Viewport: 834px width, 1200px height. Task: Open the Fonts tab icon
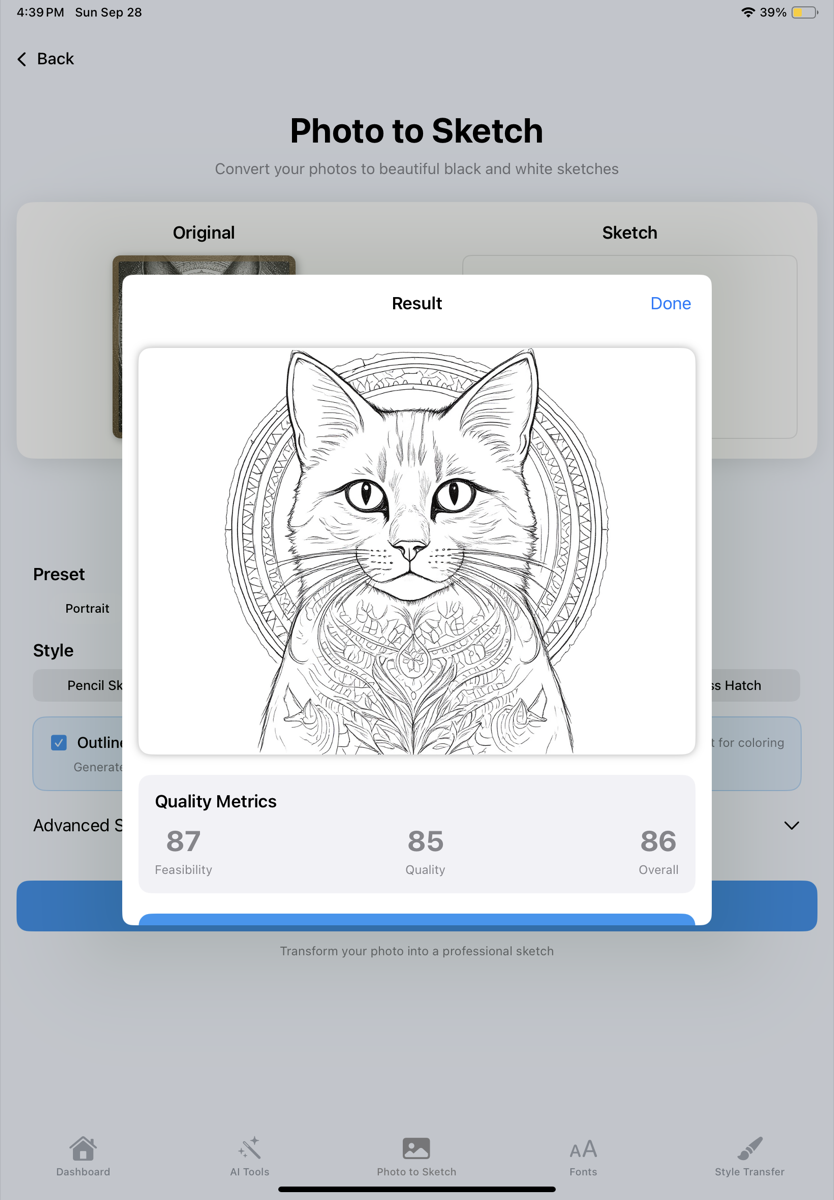tap(583, 1149)
